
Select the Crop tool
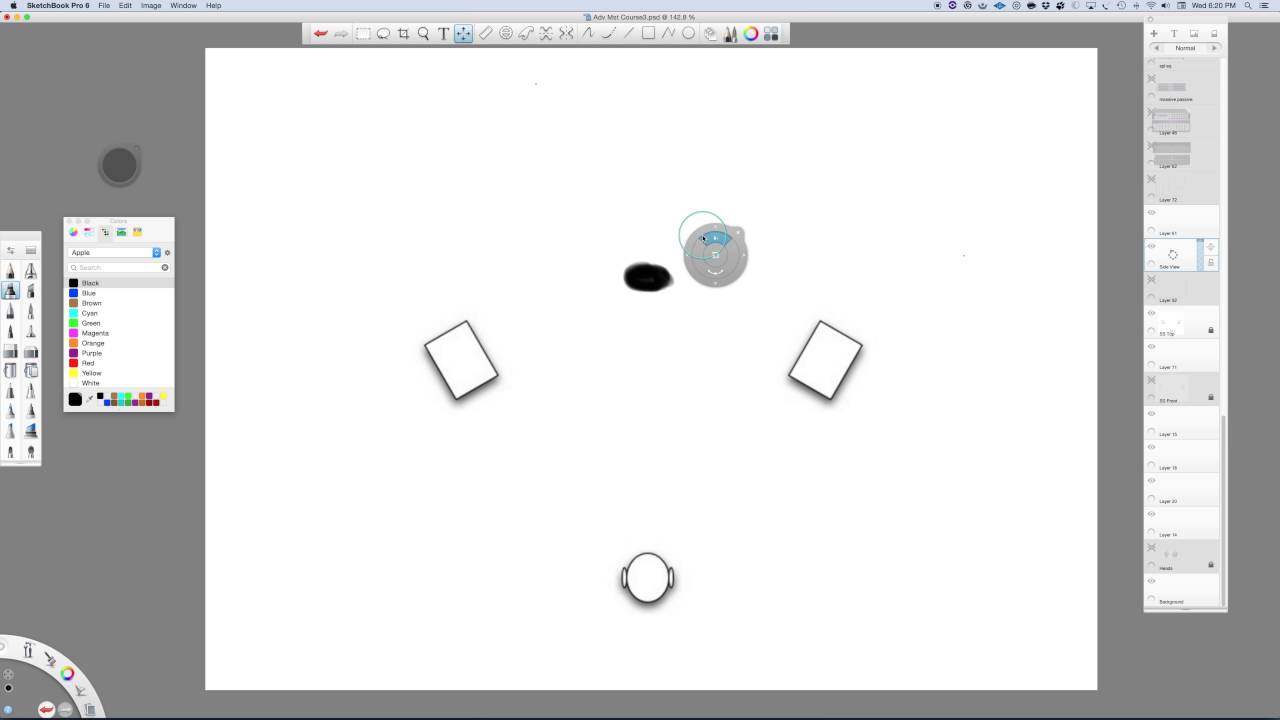pos(403,34)
